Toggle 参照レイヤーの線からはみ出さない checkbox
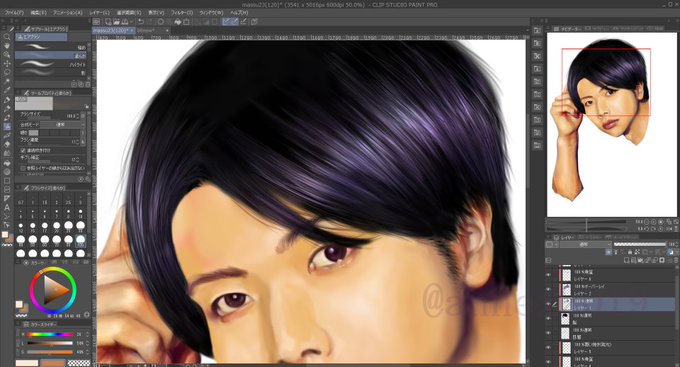680x367 pixels. 23,168
